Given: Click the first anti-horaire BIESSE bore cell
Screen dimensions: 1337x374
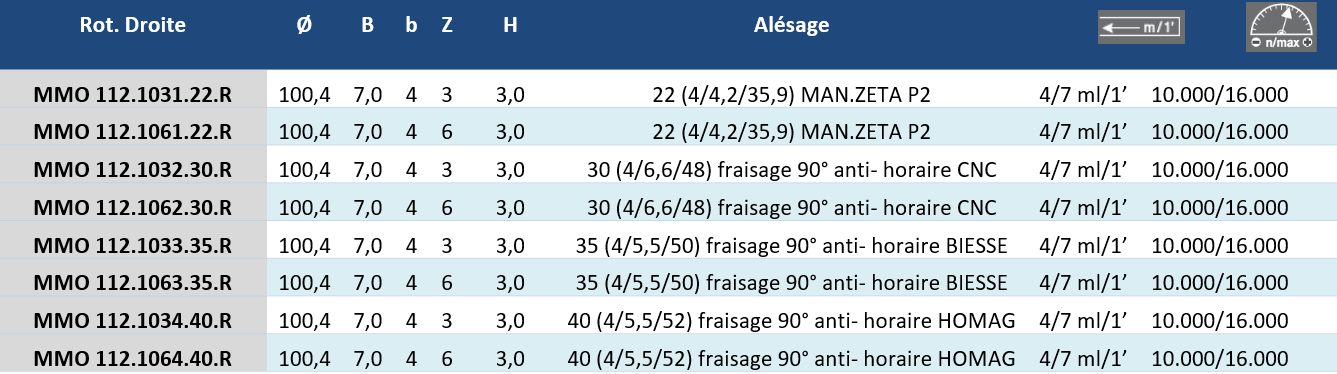Looking at the screenshot, I should click(x=791, y=246).
